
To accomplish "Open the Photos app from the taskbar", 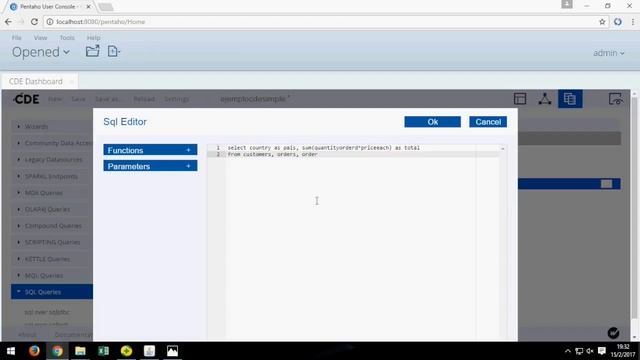I will point(172,351).
